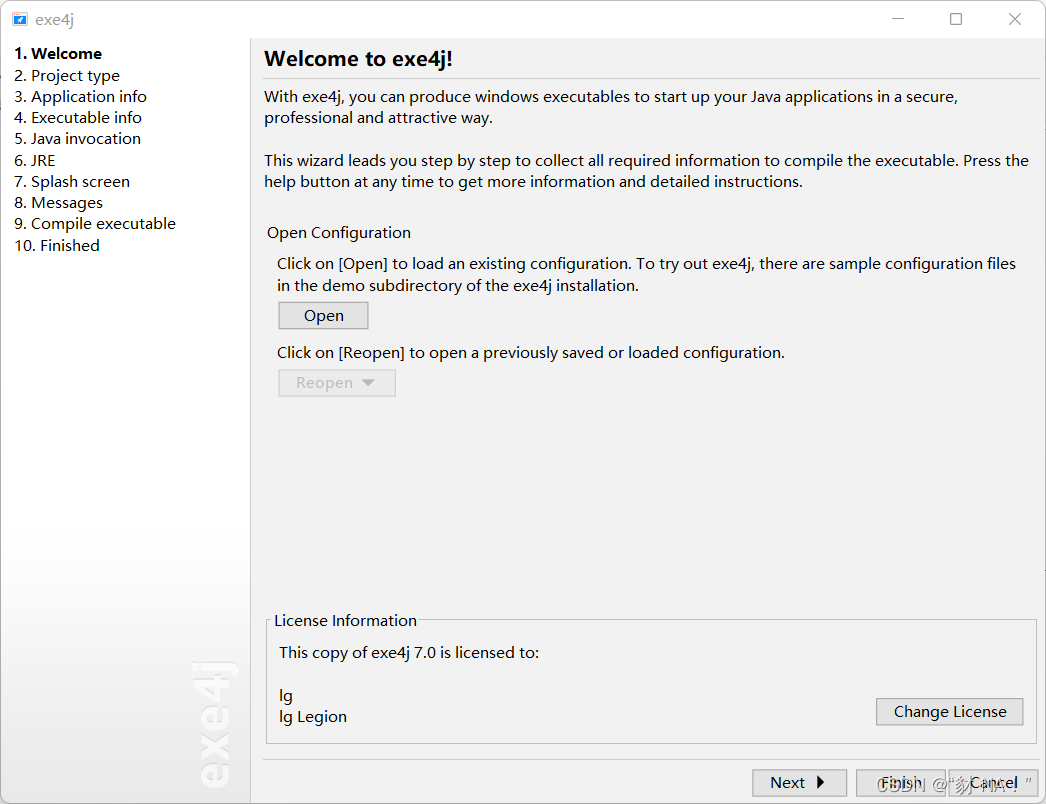
Task: Select the Finished step
Action: click(56, 245)
